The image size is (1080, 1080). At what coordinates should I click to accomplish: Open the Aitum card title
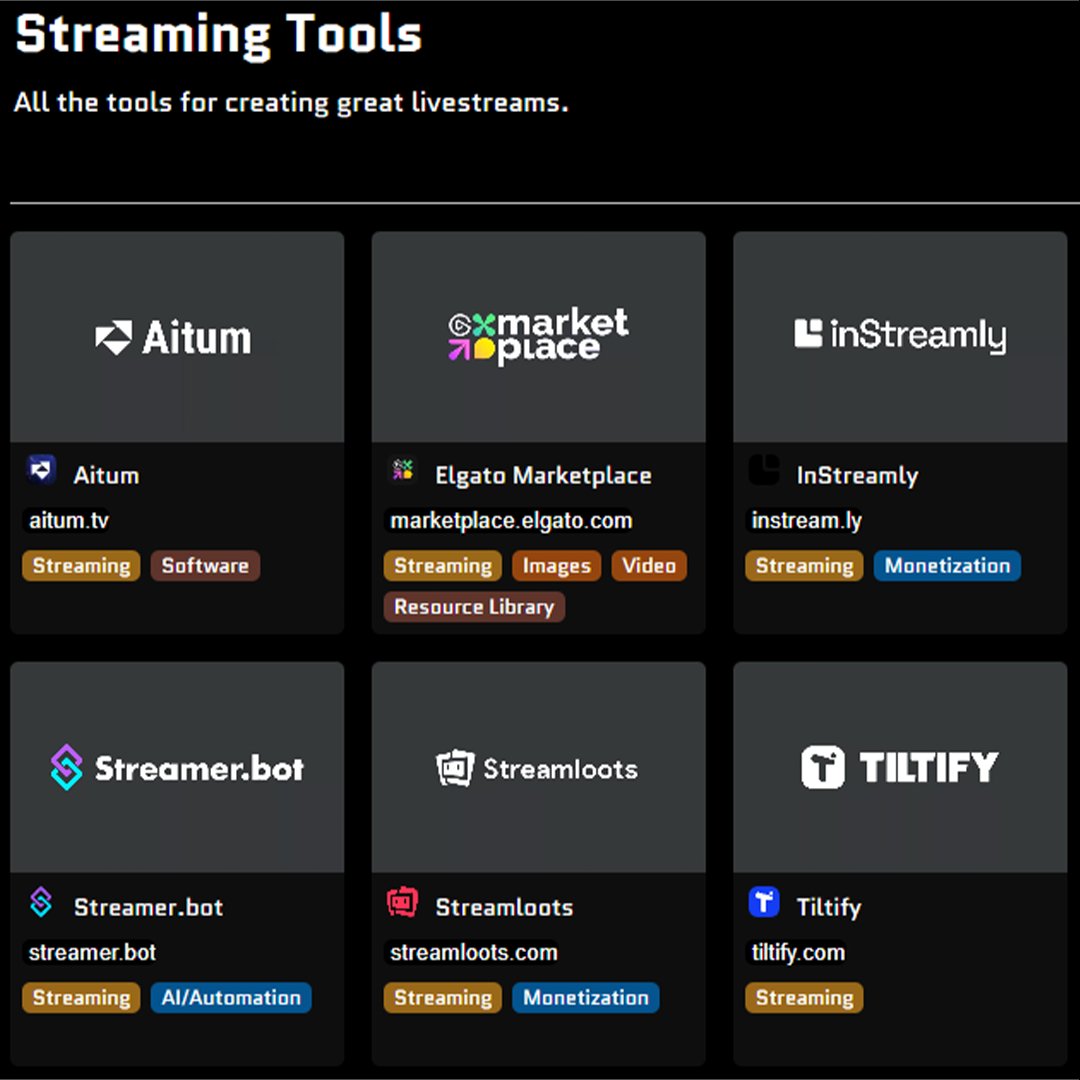(x=106, y=475)
